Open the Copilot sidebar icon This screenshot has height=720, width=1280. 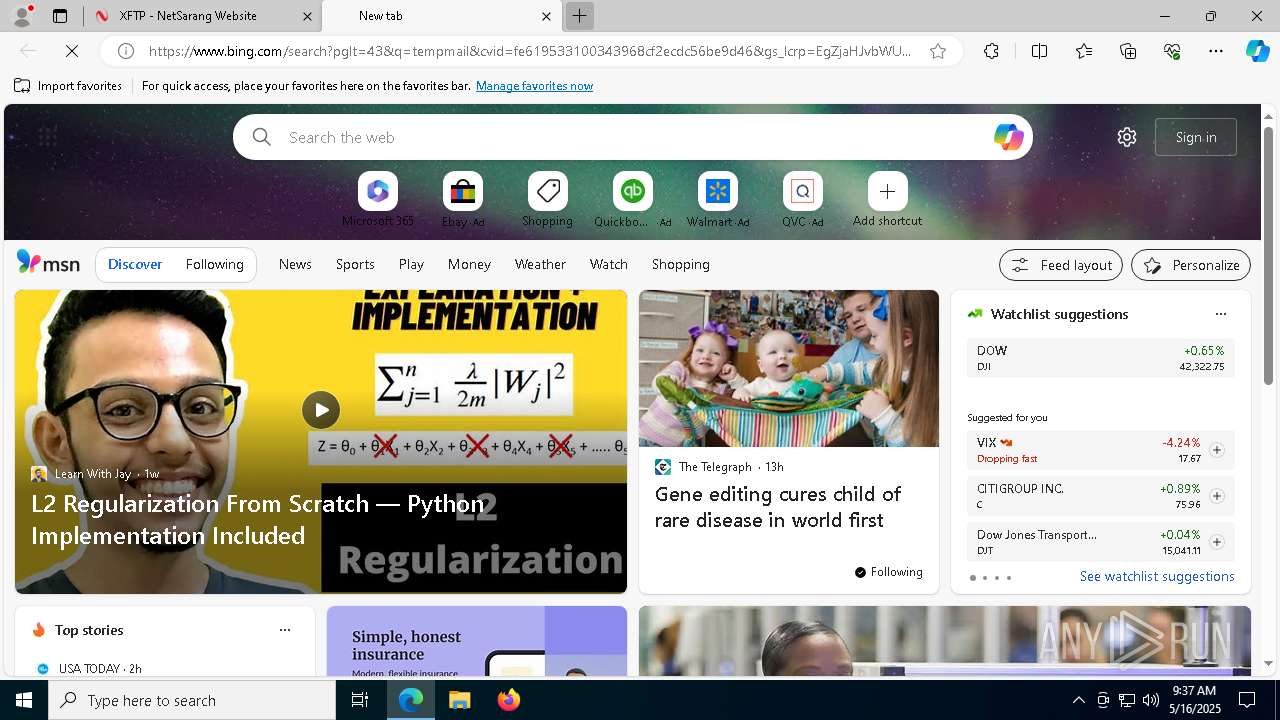(x=1257, y=51)
